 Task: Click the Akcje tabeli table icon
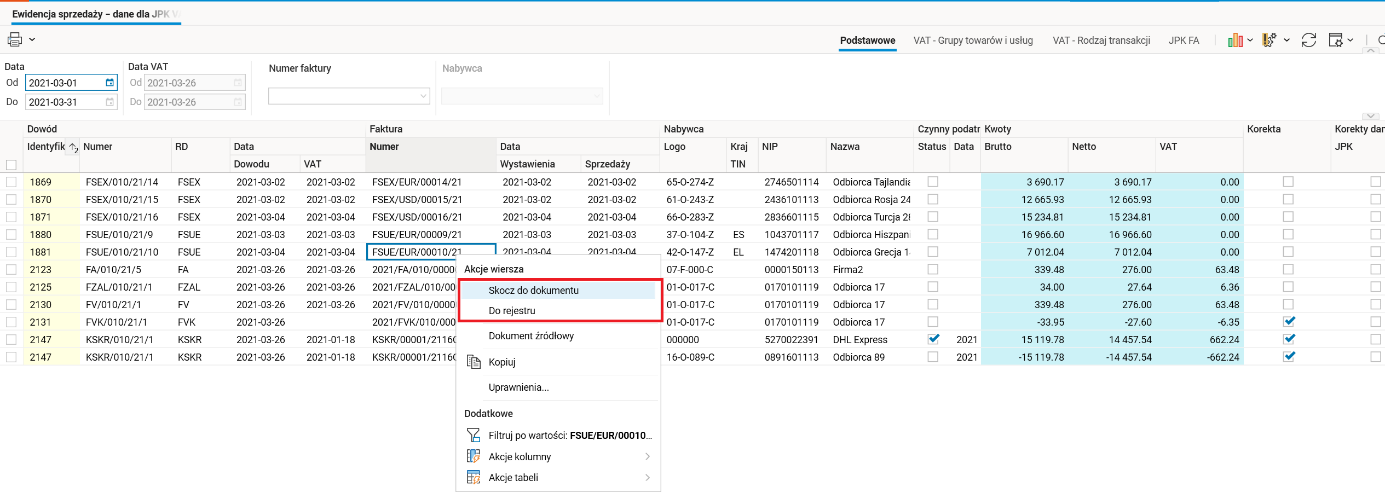pos(474,478)
